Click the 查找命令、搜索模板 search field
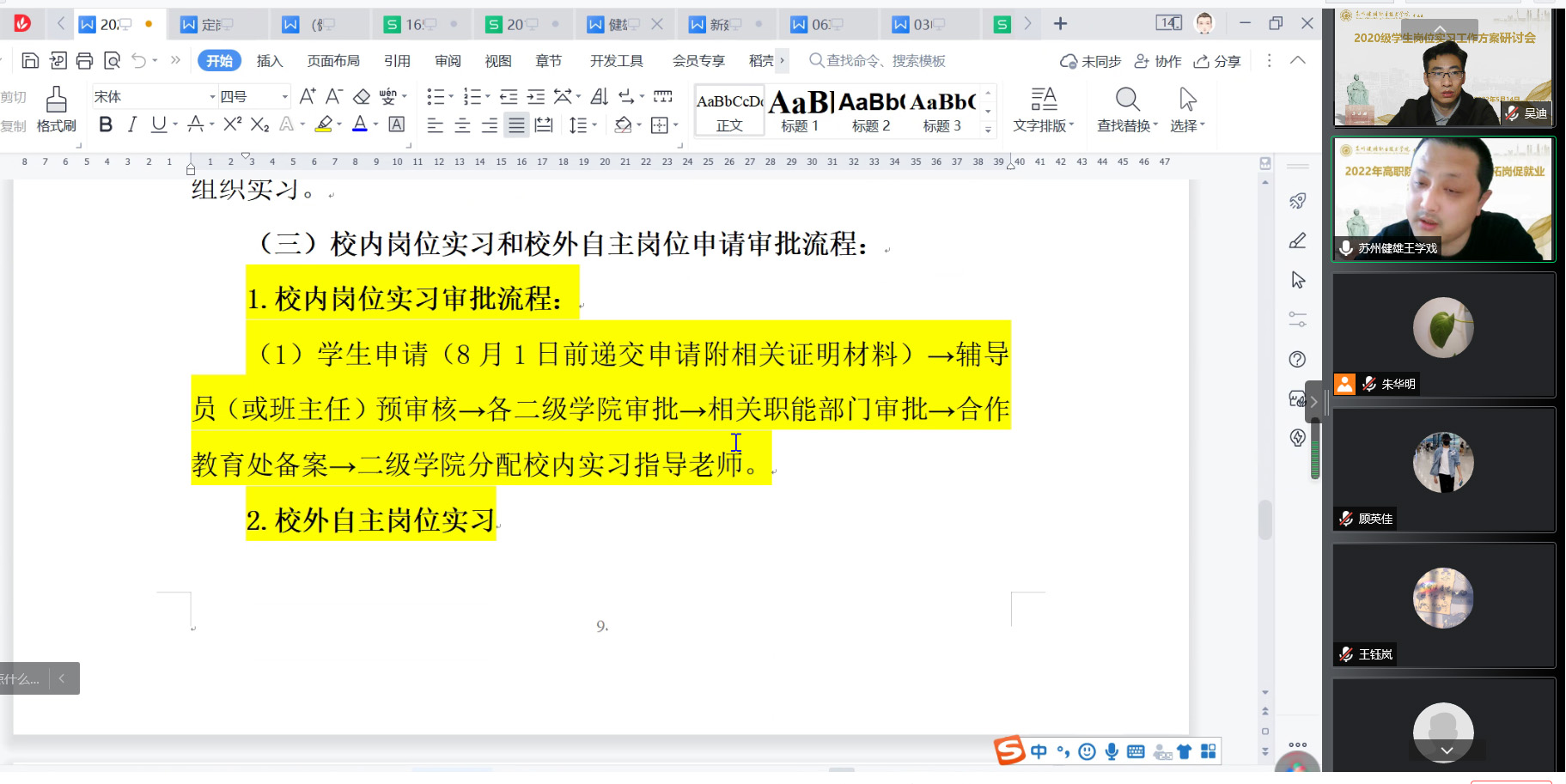This screenshot has height=784, width=1566. (x=885, y=61)
